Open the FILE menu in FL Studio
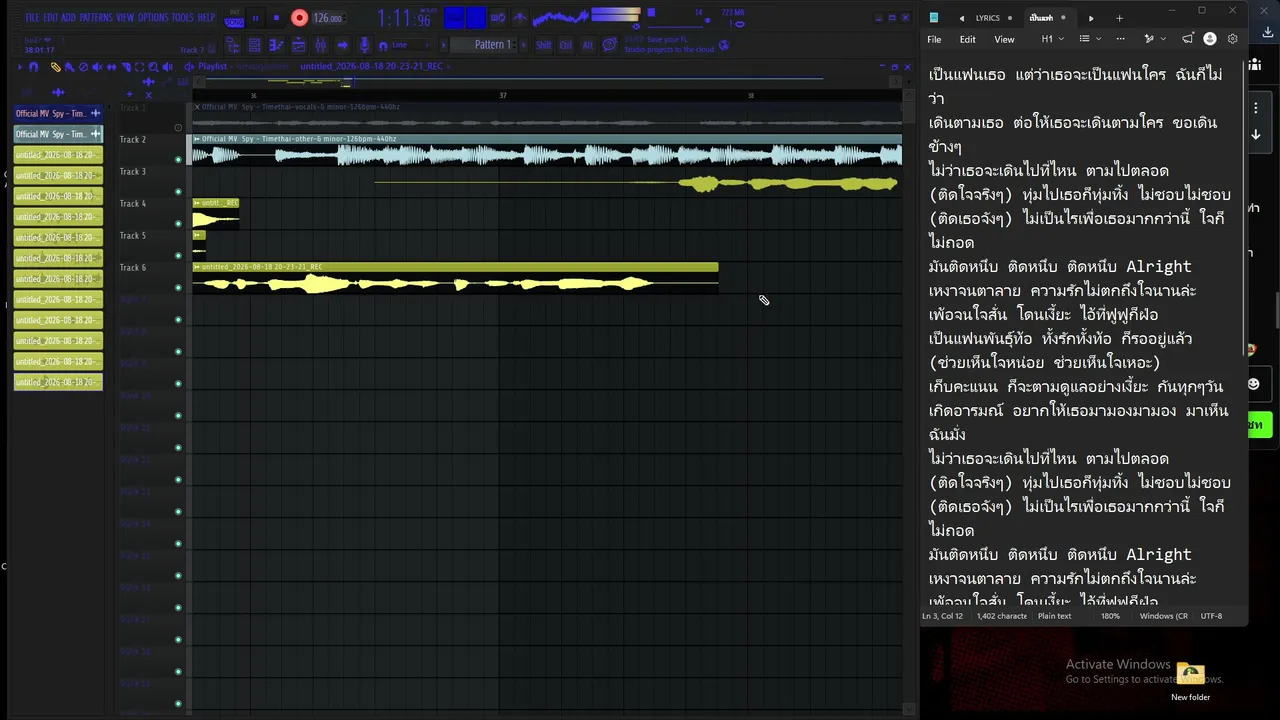The width and height of the screenshot is (1280, 720). pos(32,18)
